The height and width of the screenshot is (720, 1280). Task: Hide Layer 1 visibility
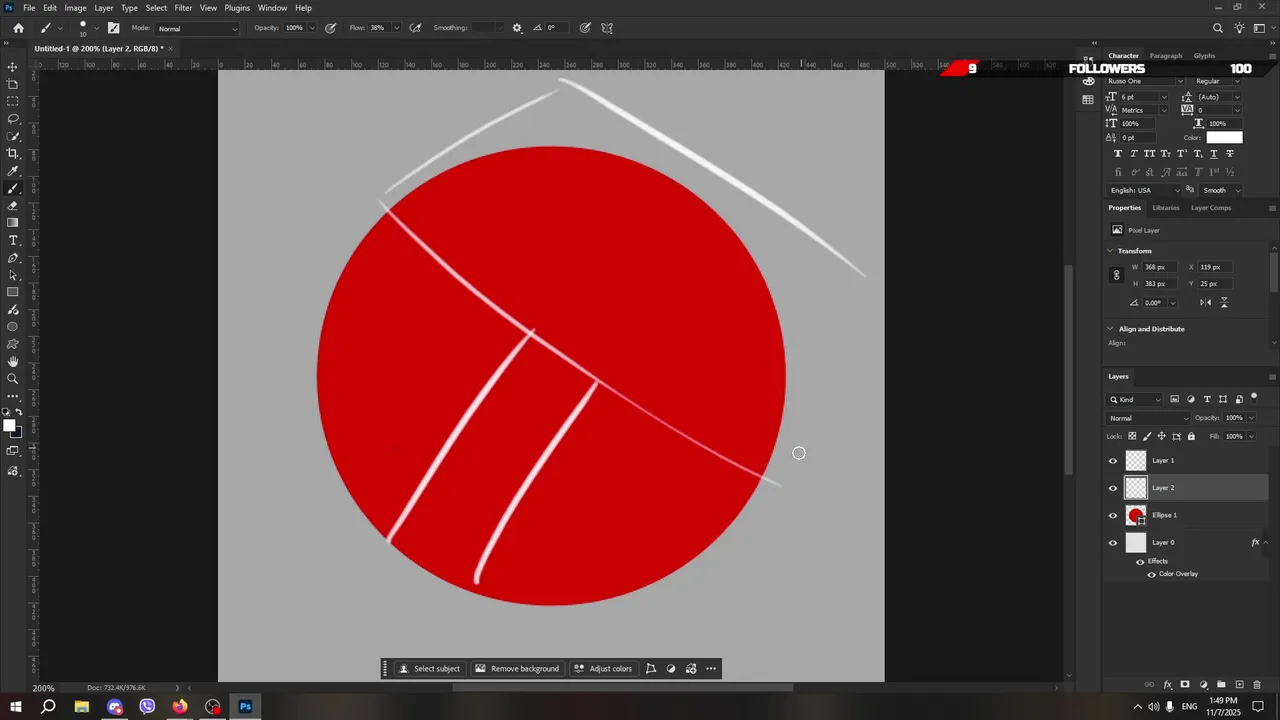[1113, 461]
